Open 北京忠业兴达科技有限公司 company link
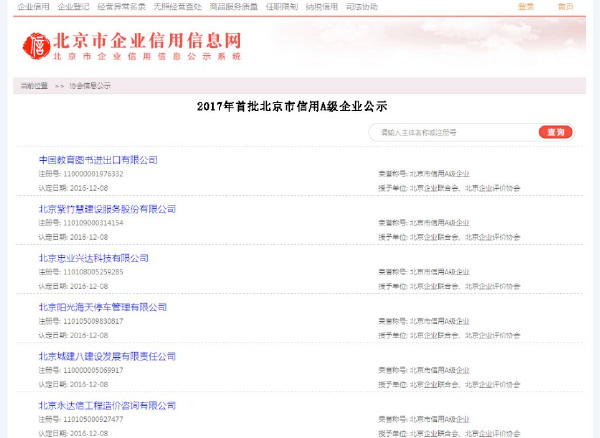The height and width of the screenshot is (438, 600). [94, 258]
